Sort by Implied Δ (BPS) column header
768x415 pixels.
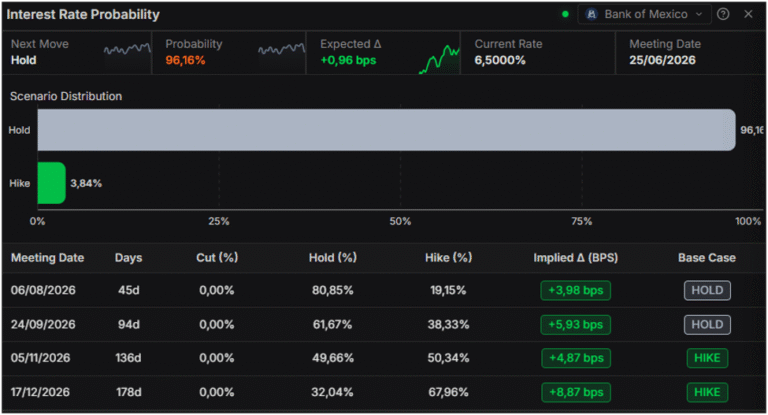coord(576,258)
